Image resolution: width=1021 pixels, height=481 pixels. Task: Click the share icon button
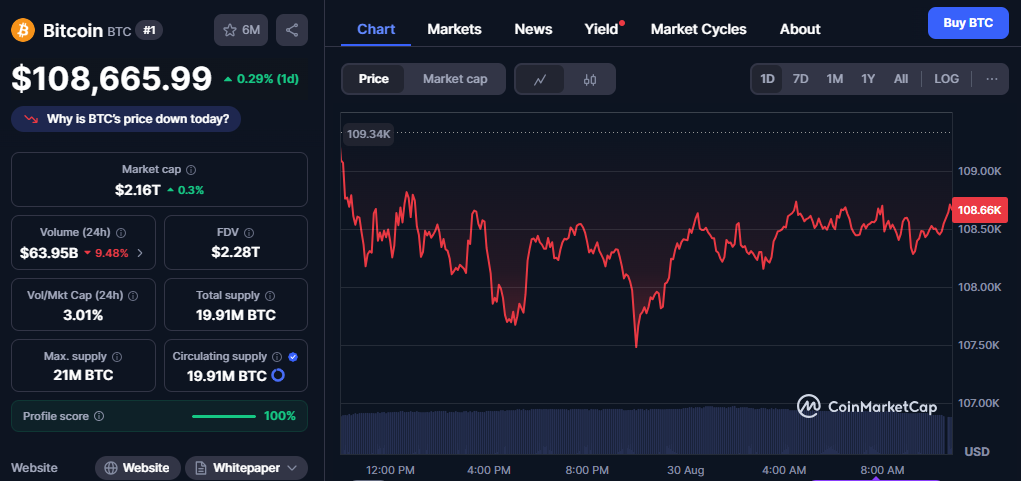click(x=291, y=30)
